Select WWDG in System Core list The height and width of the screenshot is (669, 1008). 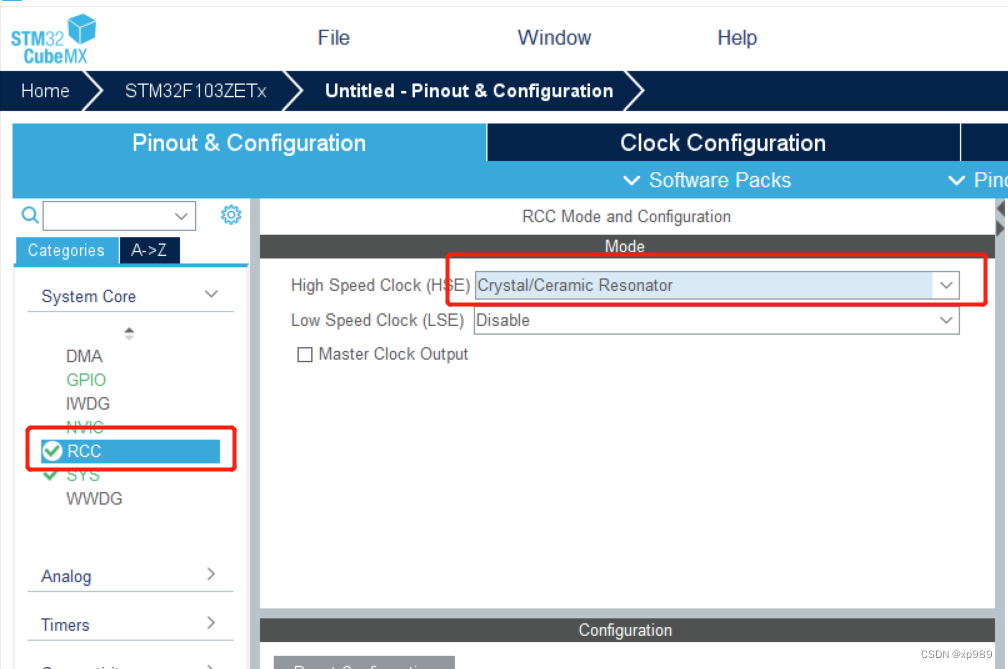click(94, 499)
